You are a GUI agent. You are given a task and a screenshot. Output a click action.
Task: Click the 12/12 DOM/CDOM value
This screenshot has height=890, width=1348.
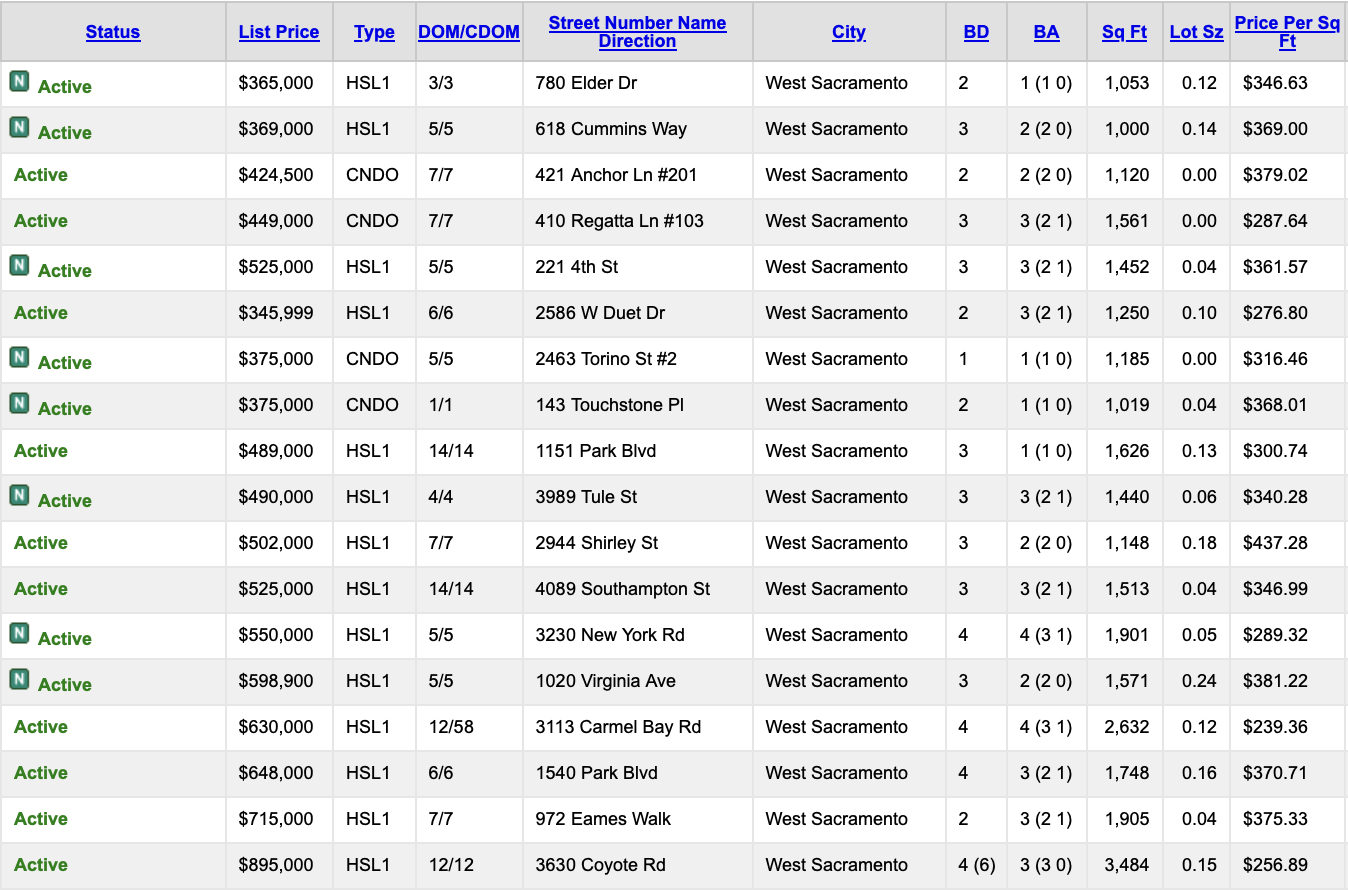pyautogui.click(x=451, y=865)
